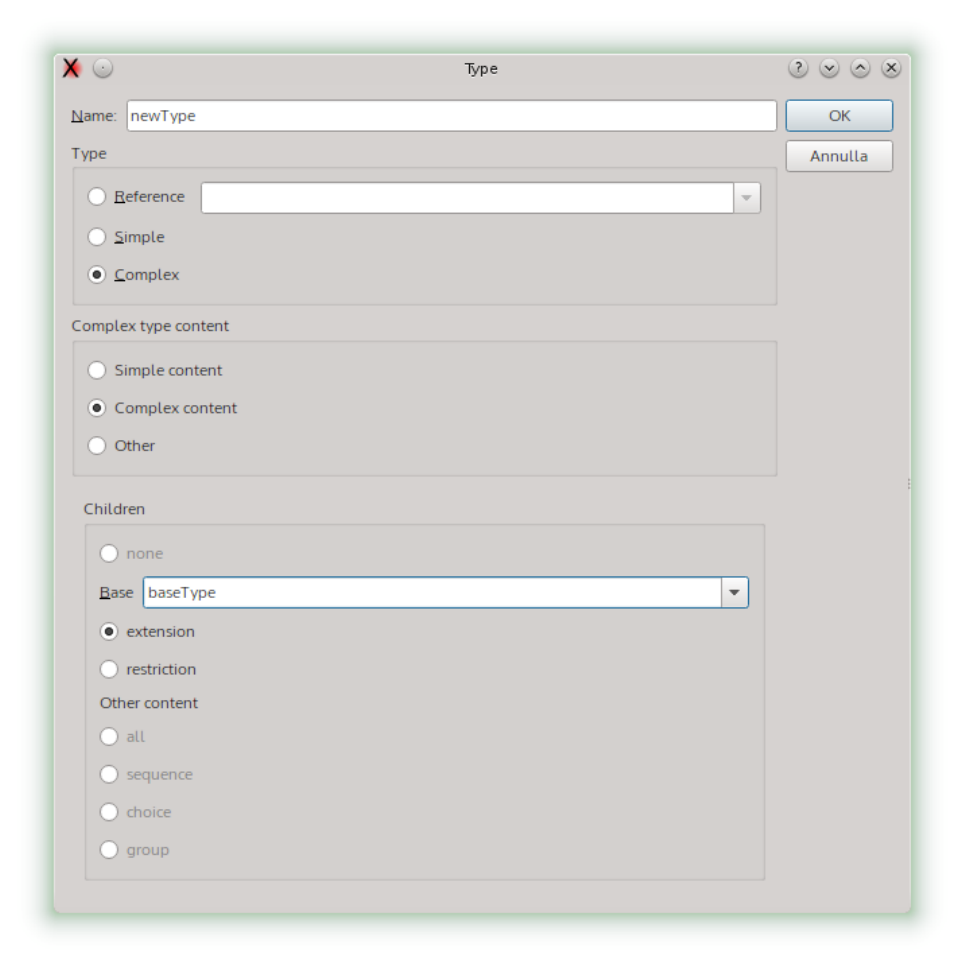Click the Complex type content heading

(x=150, y=326)
